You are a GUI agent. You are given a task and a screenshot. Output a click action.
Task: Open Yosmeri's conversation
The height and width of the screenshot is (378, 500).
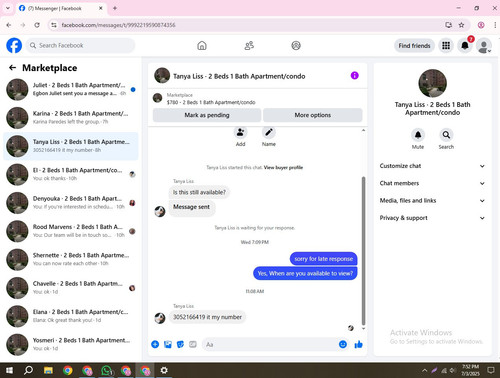tap(71, 344)
